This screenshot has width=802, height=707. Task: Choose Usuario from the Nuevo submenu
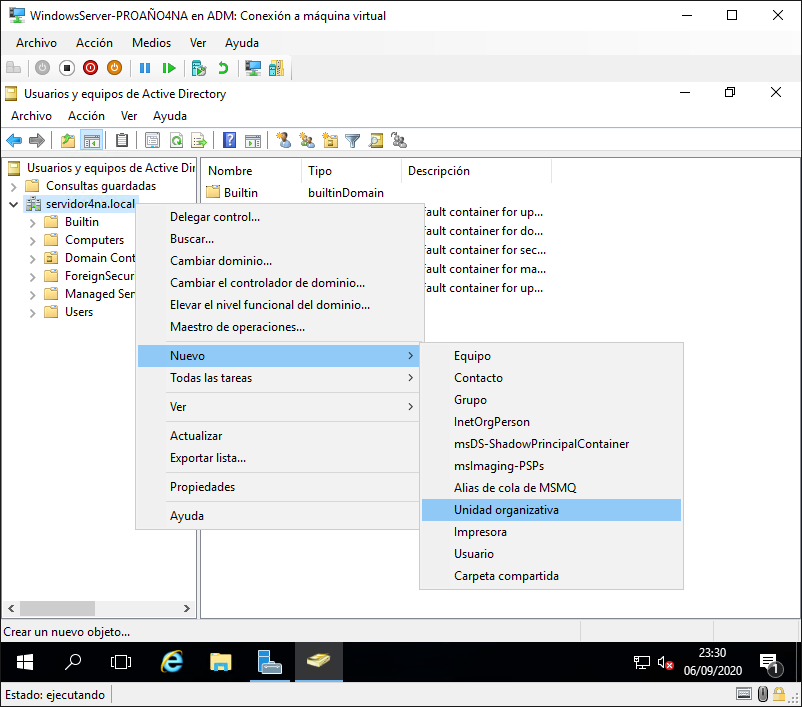coord(551,554)
